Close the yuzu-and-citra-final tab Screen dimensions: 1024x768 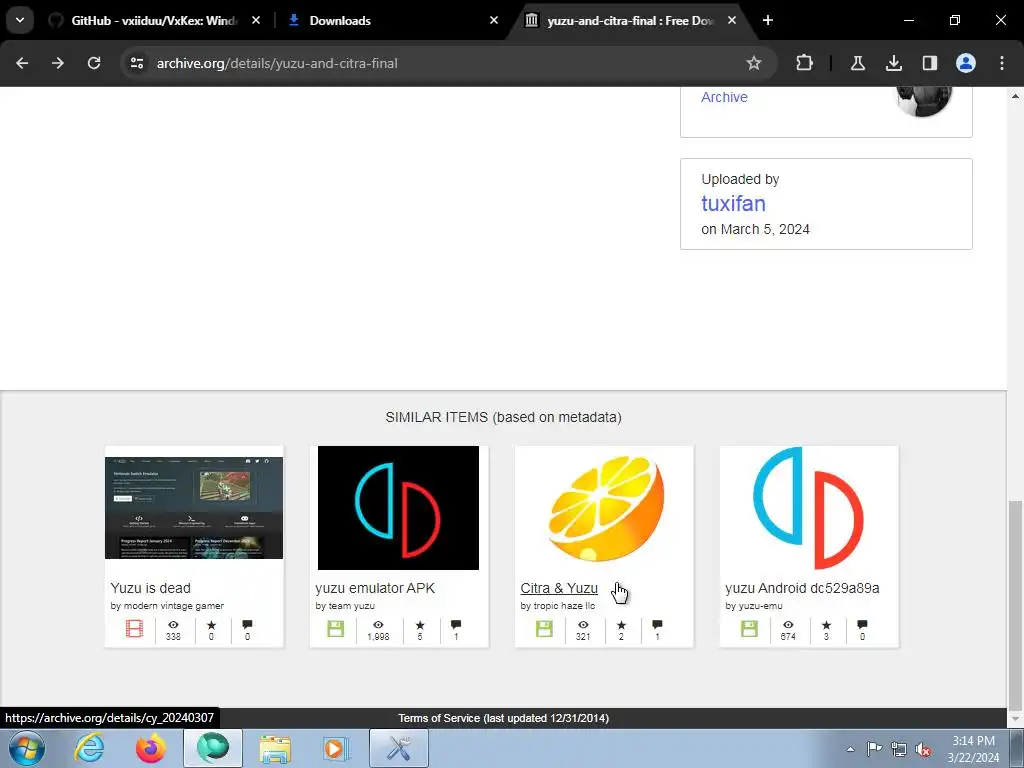(x=732, y=21)
